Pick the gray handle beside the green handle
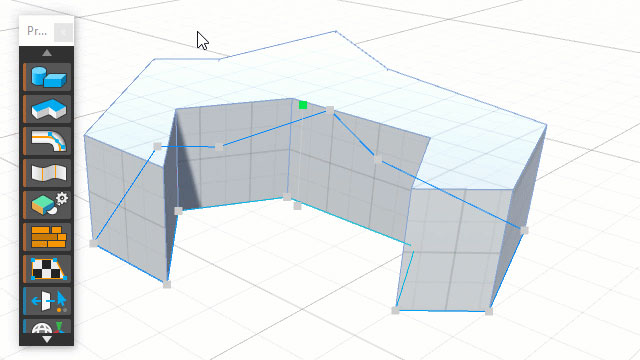 point(330,110)
